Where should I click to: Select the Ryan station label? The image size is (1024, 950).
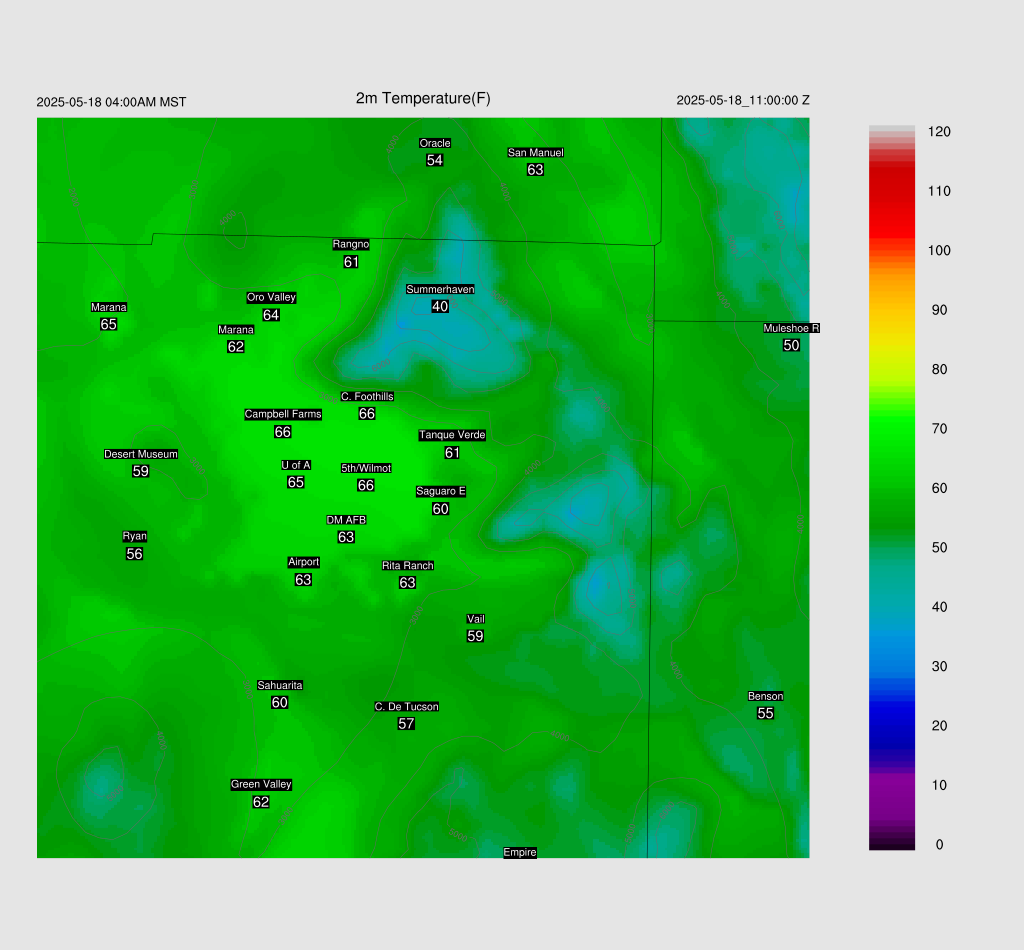[135, 536]
